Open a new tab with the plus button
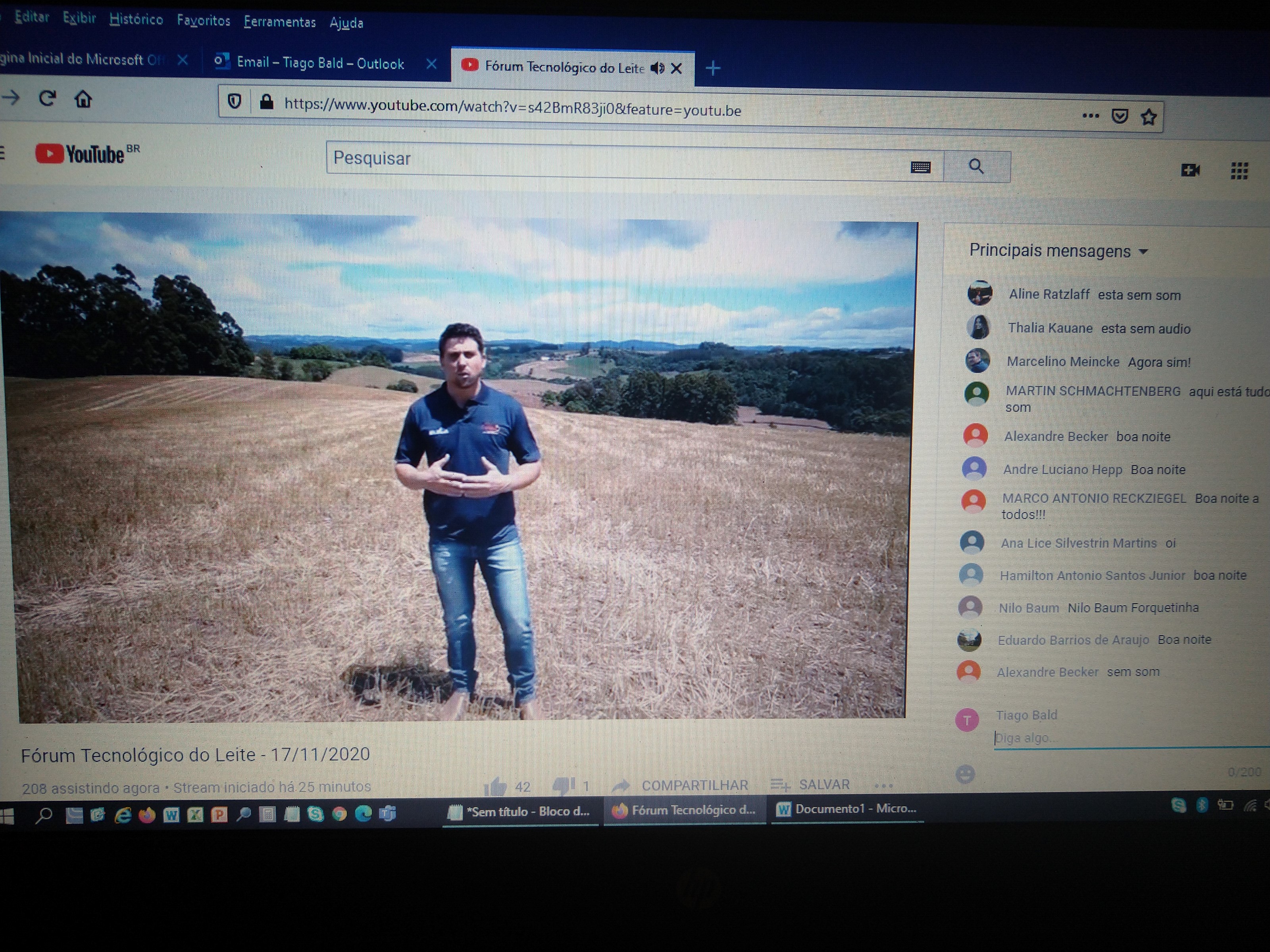This screenshot has height=952, width=1270. [x=712, y=68]
